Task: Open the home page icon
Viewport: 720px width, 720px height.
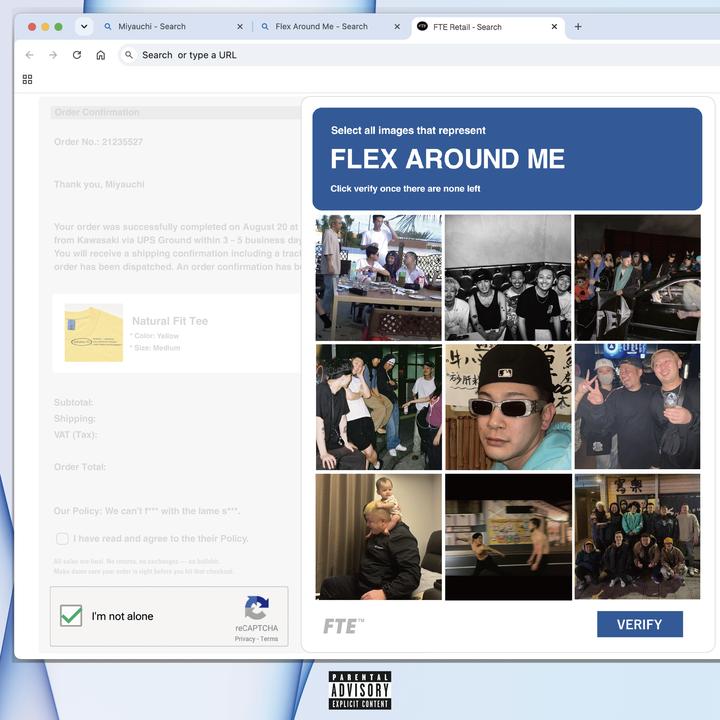Action: 101,55
